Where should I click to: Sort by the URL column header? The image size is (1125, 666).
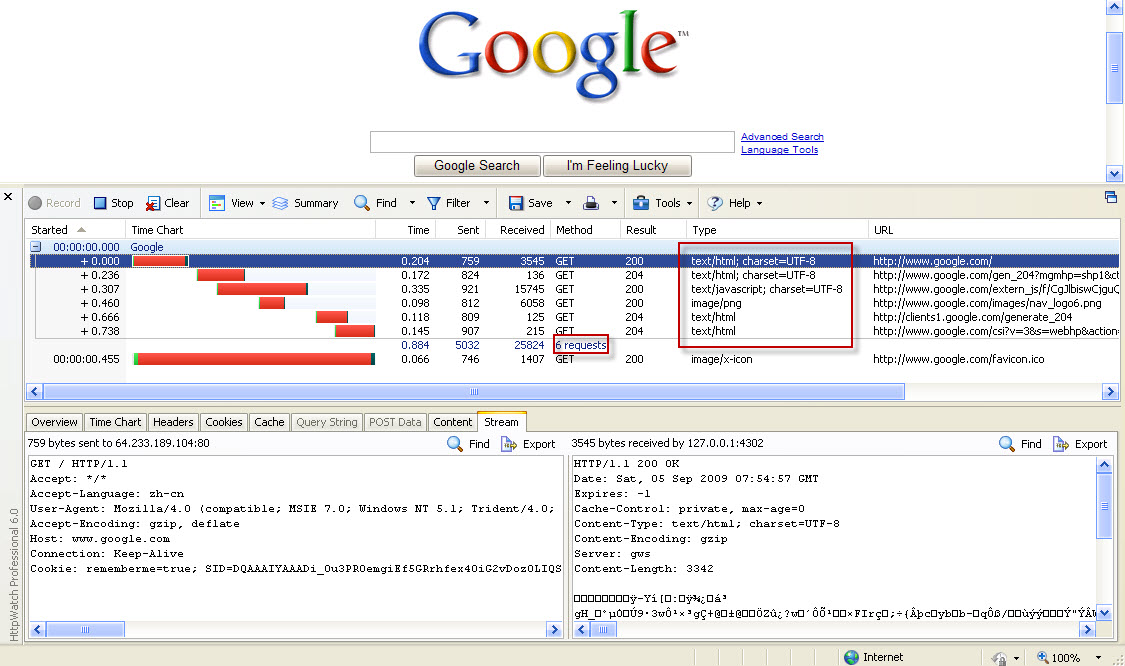pyautogui.click(x=994, y=230)
